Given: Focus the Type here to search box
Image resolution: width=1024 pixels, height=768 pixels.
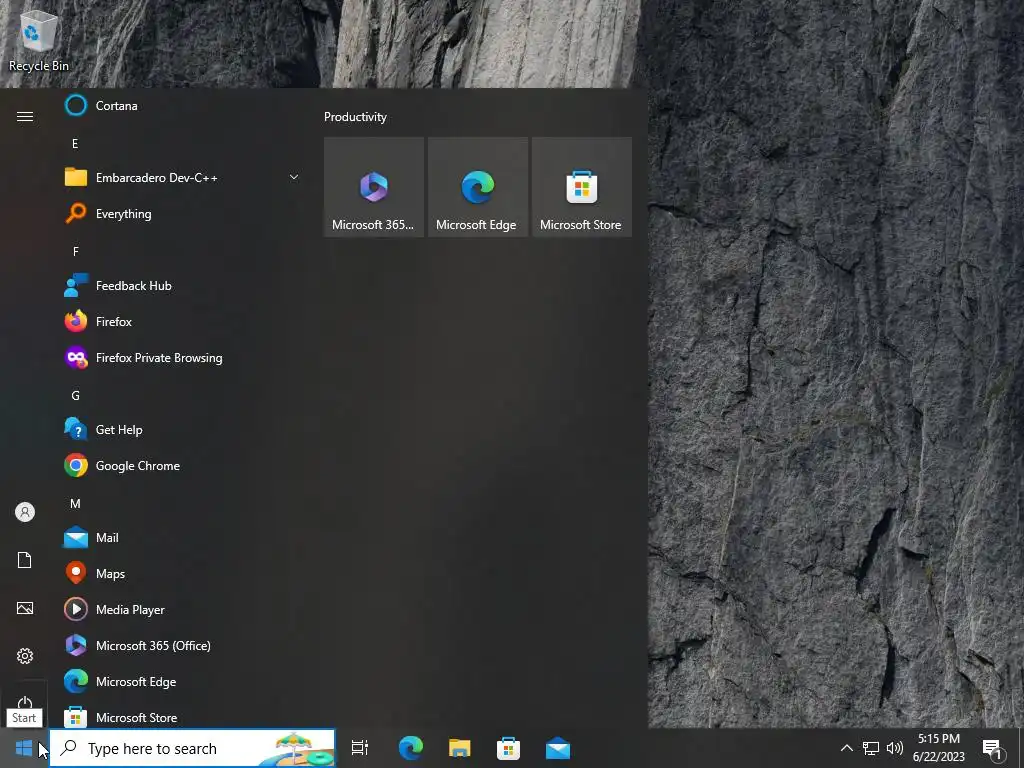Looking at the screenshot, I should coord(192,748).
